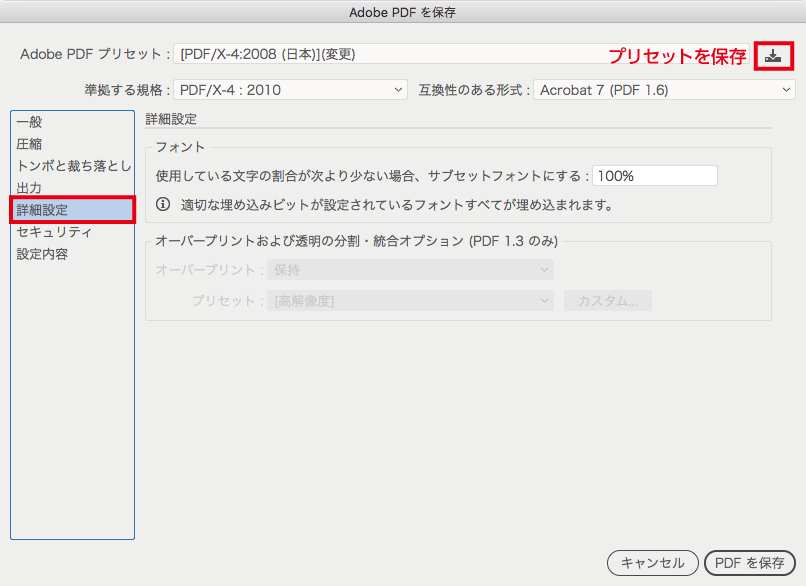Open the 準拠する規格 dropdown showing PDF/X-4 : 2010
Viewport: 806px width, 586px height.
[290, 90]
